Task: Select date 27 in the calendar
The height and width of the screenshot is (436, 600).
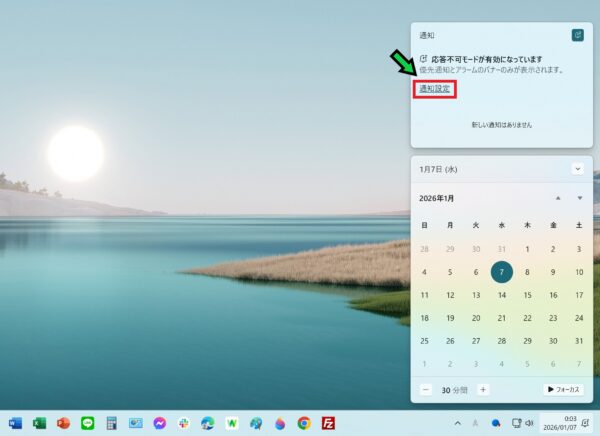Action: (476, 341)
